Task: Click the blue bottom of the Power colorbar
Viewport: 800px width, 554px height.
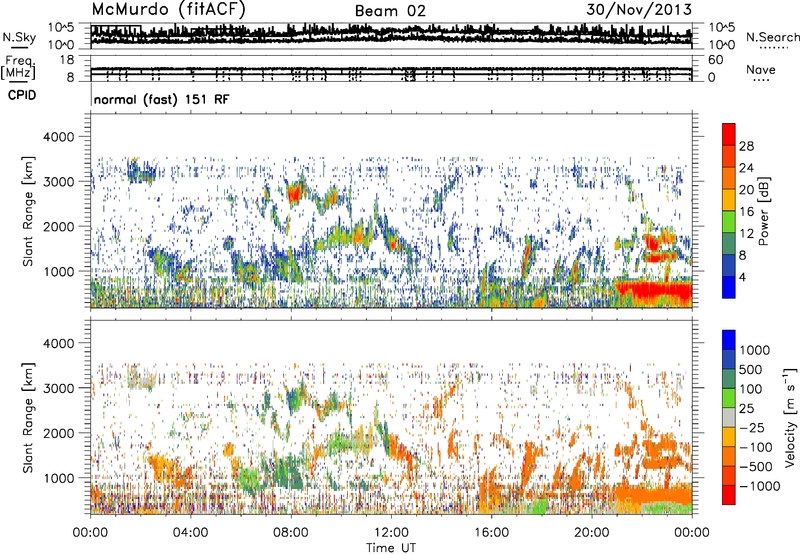Action: pyautogui.click(x=729, y=288)
